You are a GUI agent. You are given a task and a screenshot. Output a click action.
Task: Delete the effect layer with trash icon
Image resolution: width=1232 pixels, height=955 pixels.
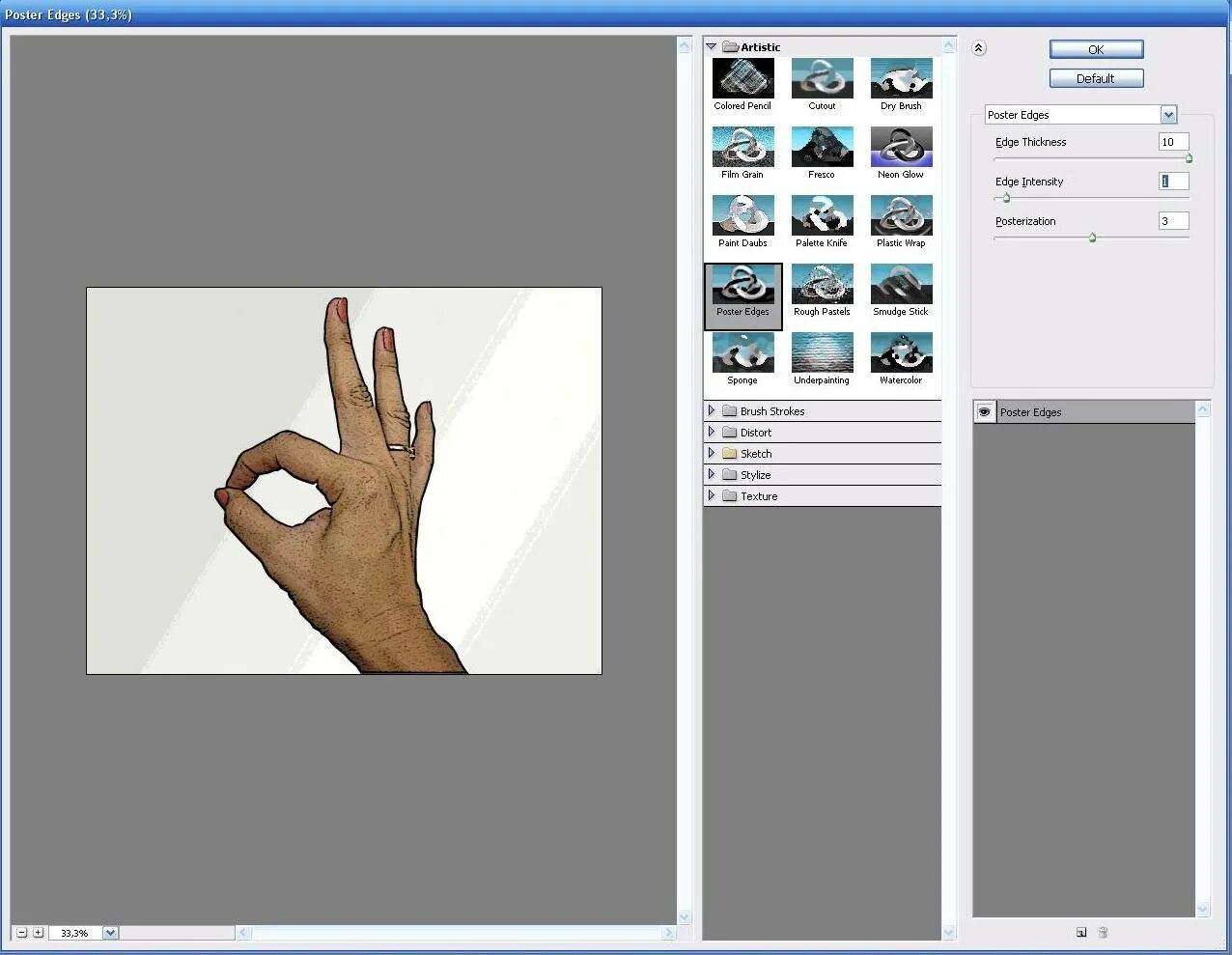pos(1103,932)
